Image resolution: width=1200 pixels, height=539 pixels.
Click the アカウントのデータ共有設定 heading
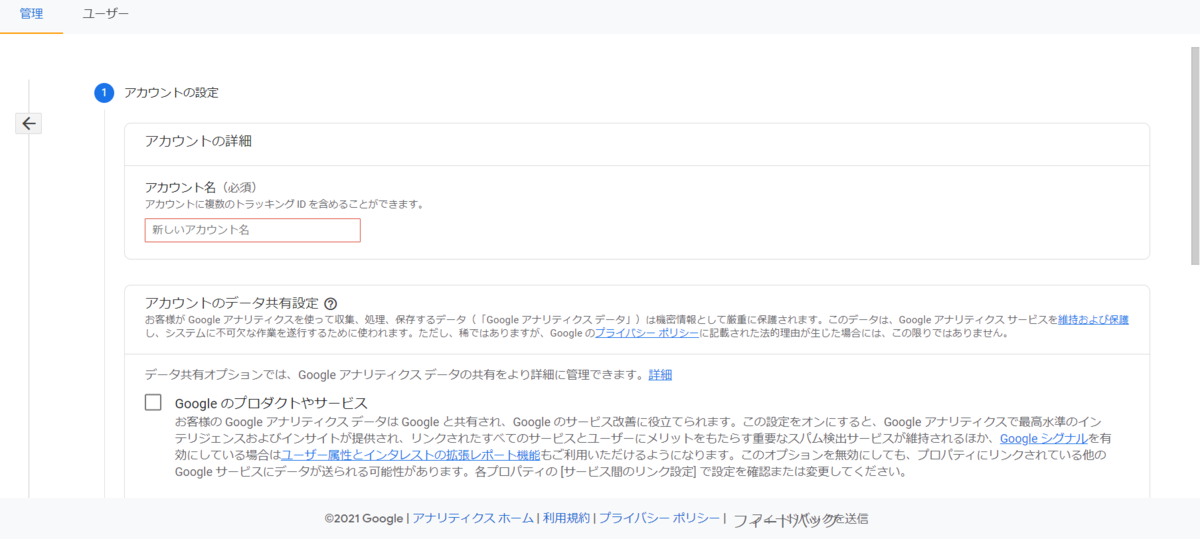tap(231, 303)
